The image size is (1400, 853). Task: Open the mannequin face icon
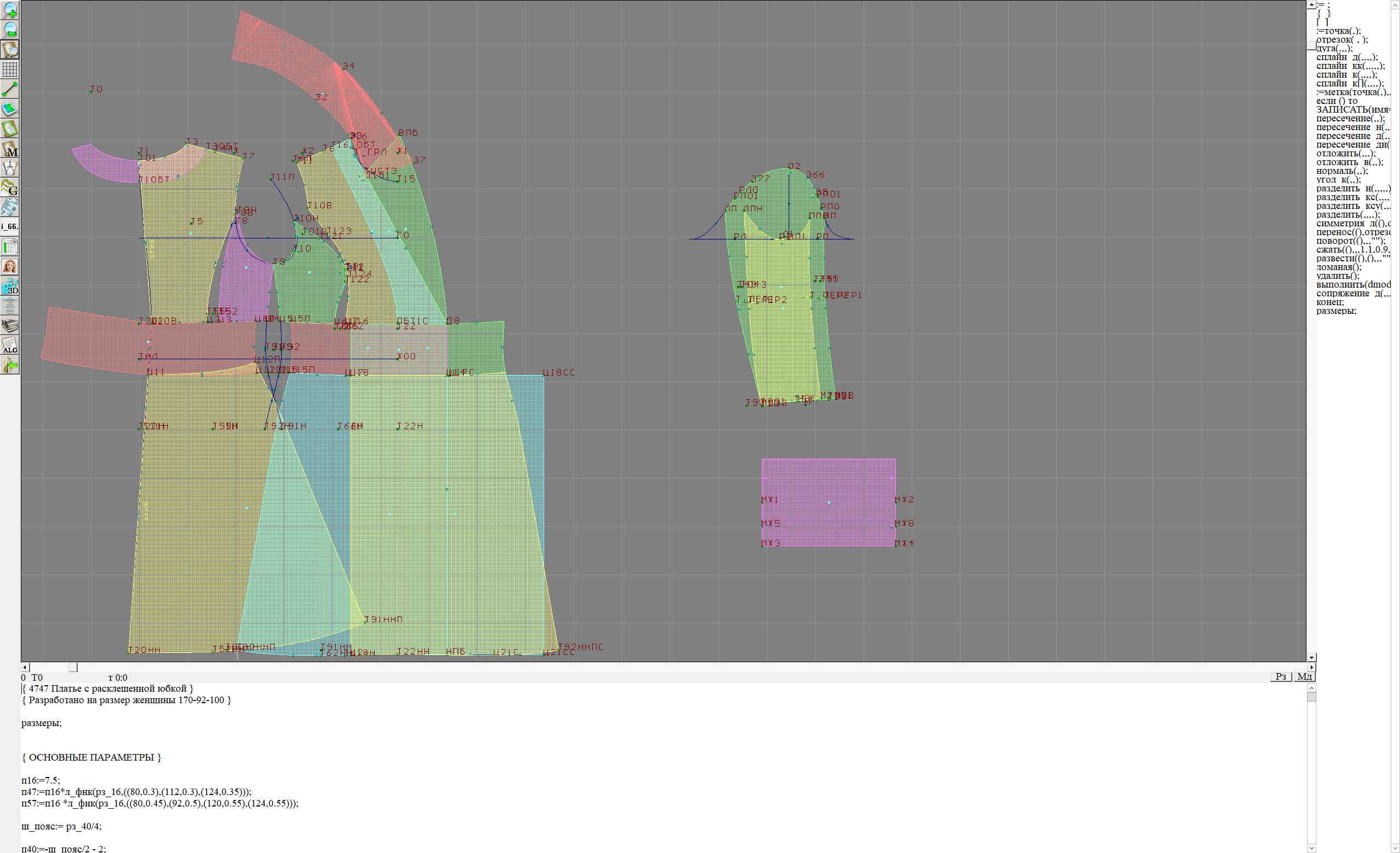click(10, 266)
